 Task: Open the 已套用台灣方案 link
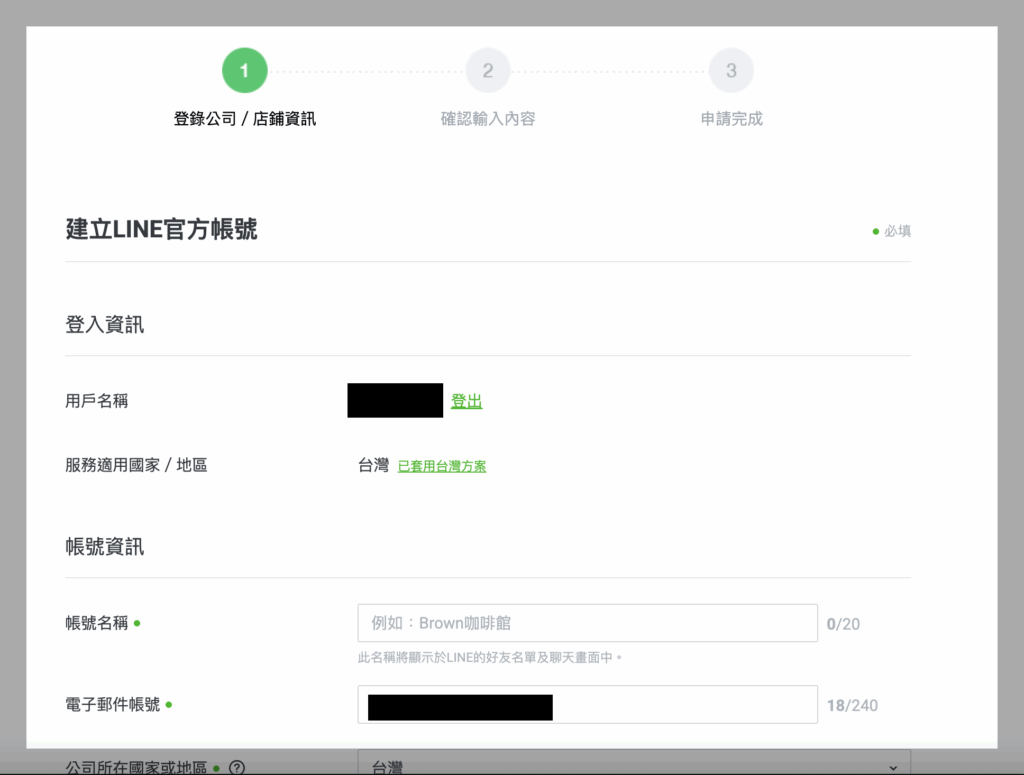(442, 466)
